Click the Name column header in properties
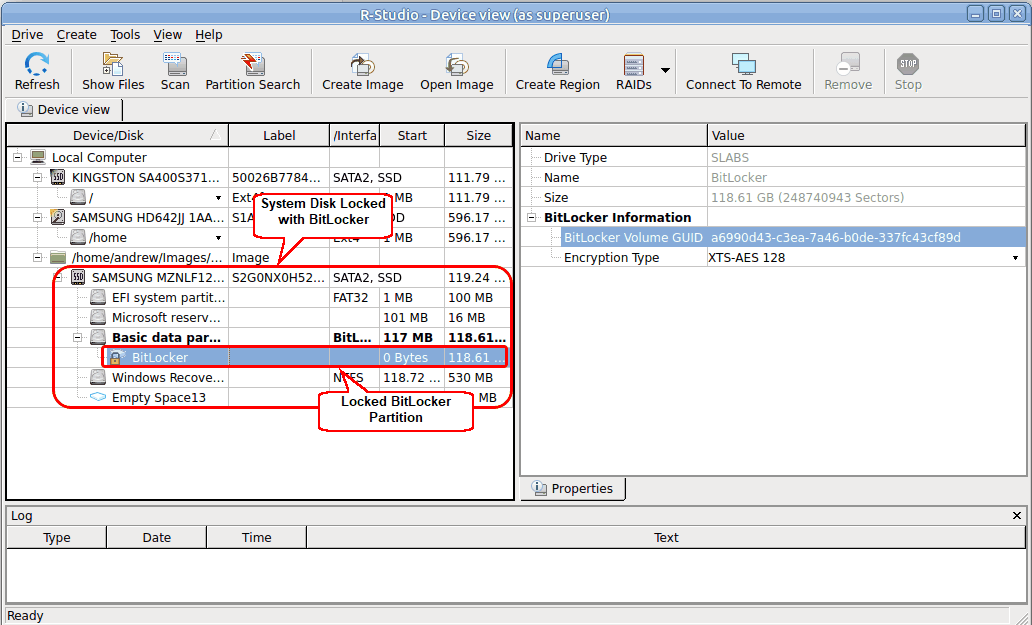This screenshot has width=1032, height=625. coord(613,136)
